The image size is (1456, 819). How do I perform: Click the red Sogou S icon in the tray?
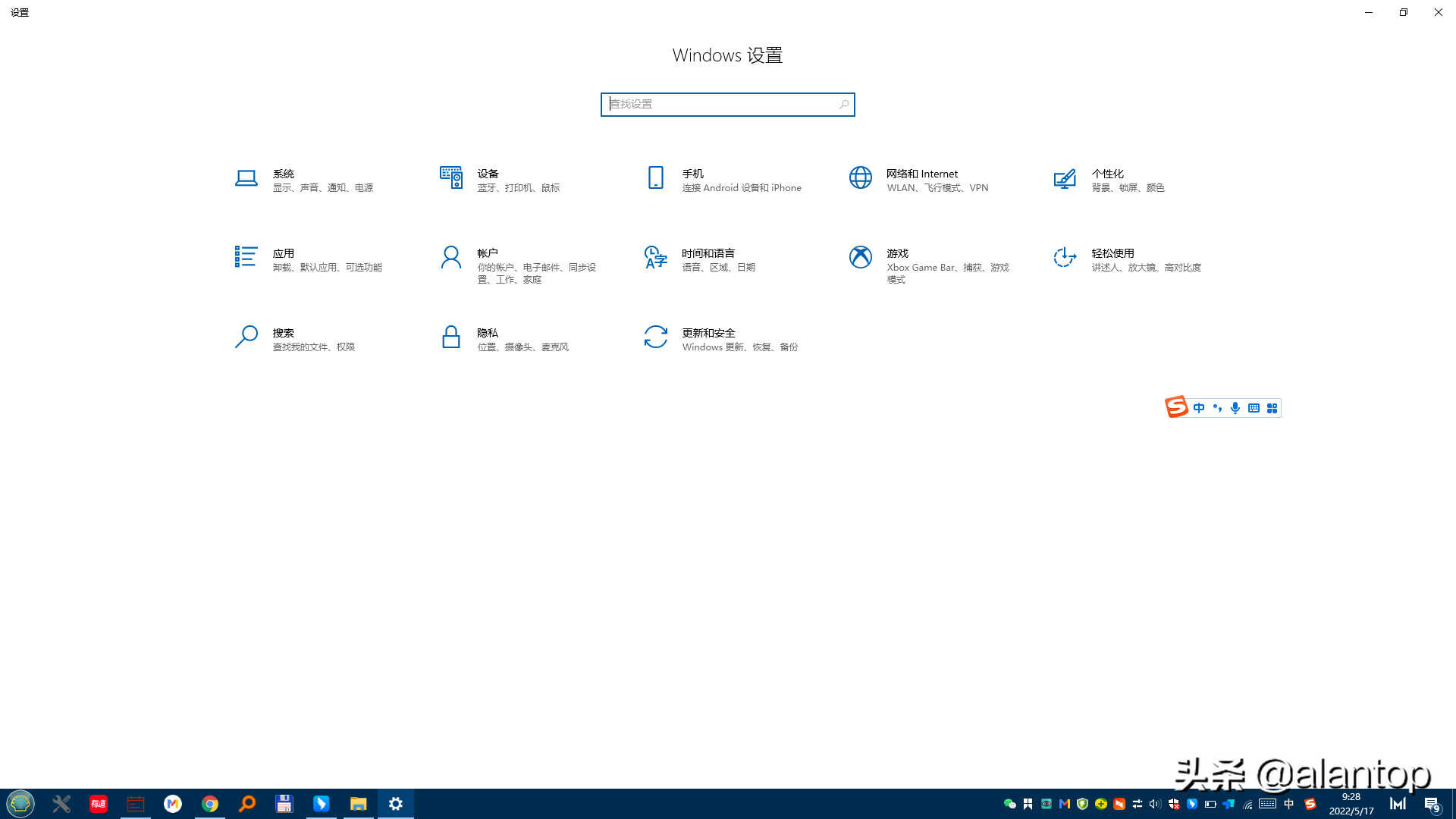(x=1310, y=804)
